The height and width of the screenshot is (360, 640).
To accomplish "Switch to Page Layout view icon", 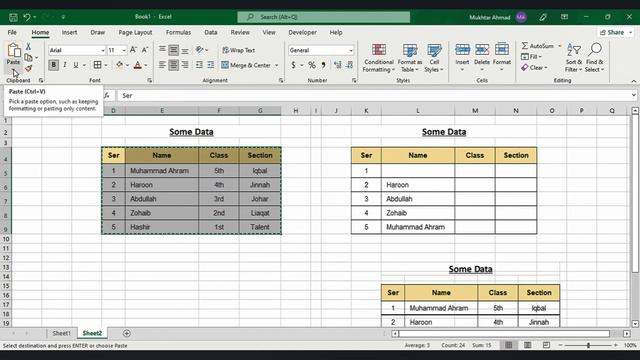I will tap(527, 345).
